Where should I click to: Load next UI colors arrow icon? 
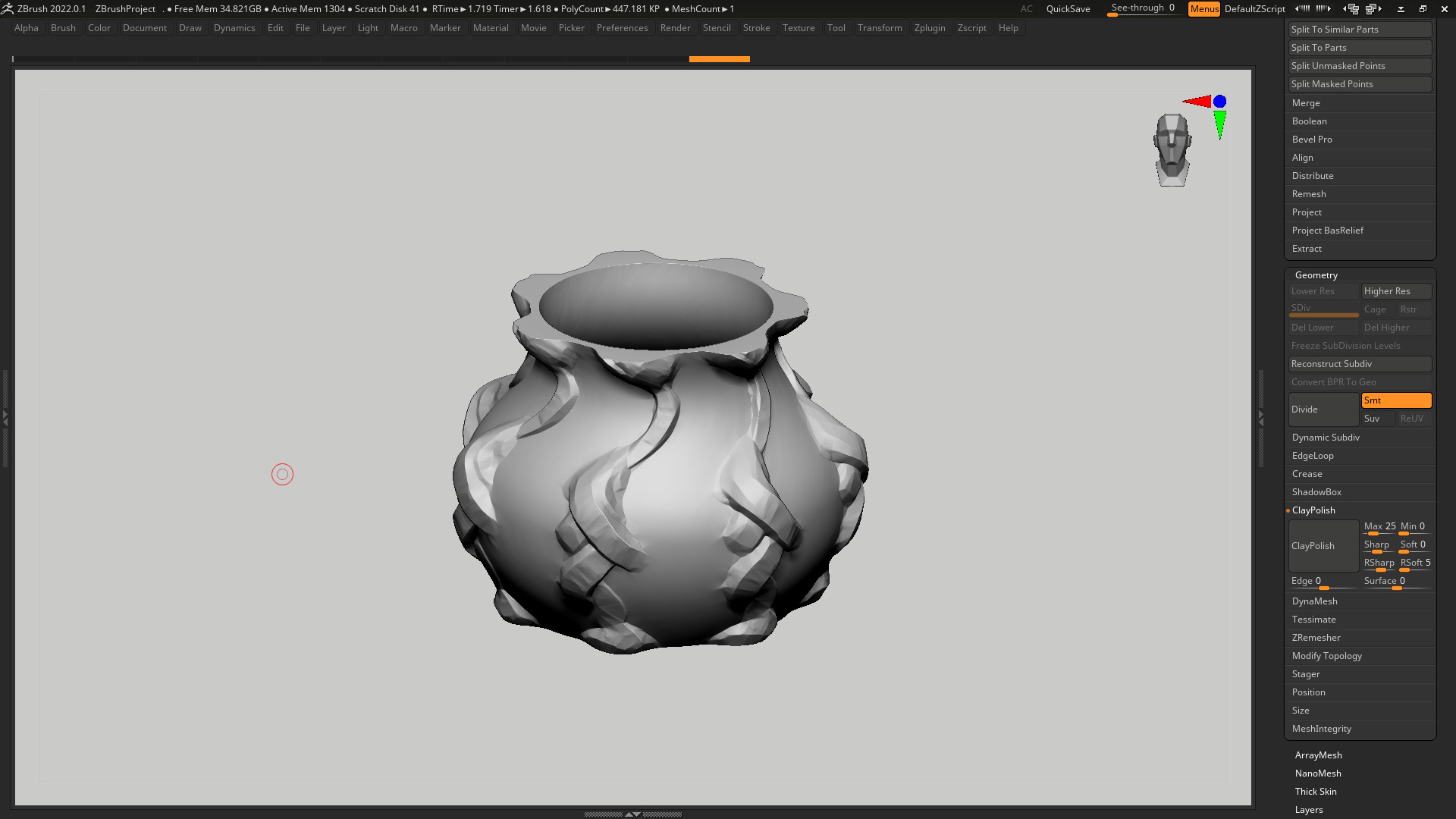pyautogui.click(x=1323, y=8)
